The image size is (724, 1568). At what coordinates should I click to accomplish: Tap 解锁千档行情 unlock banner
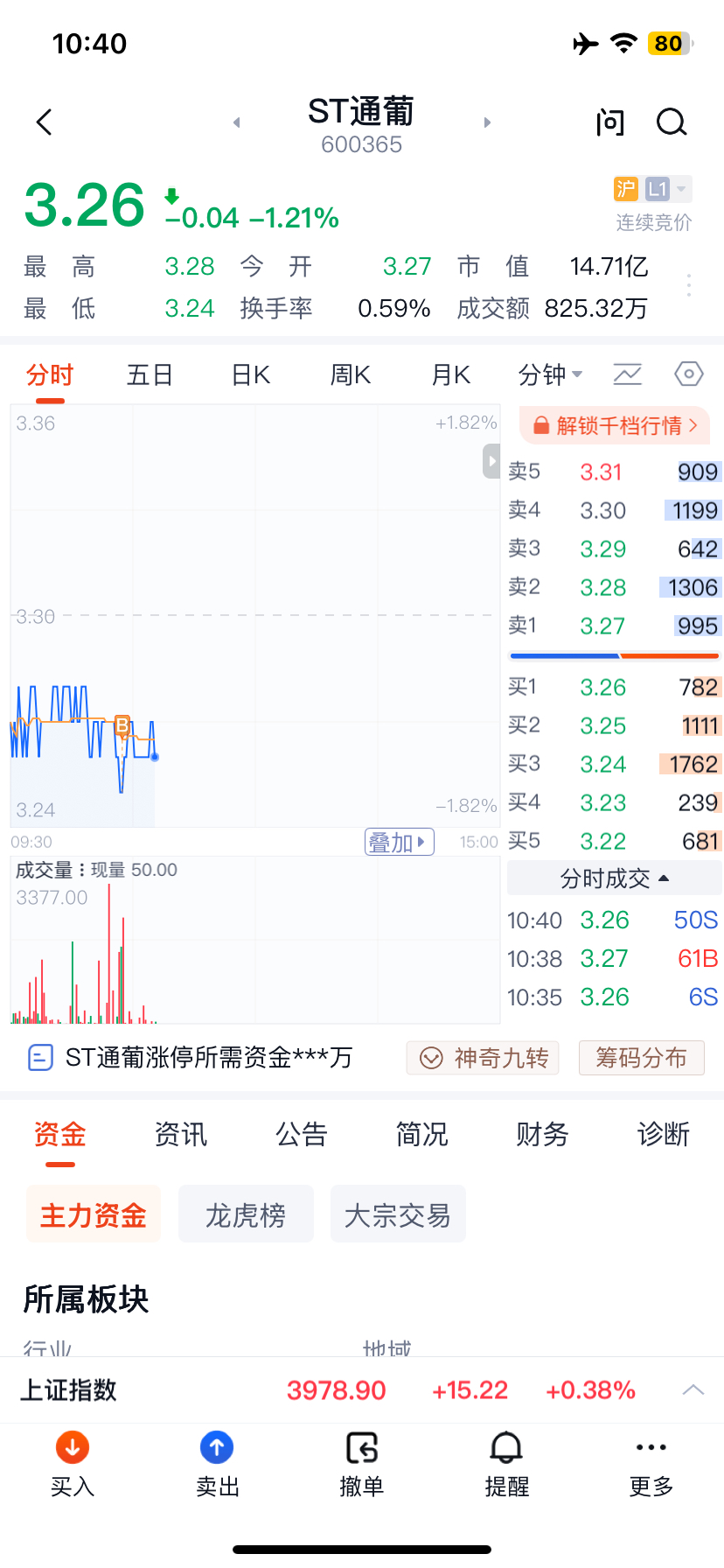[615, 425]
